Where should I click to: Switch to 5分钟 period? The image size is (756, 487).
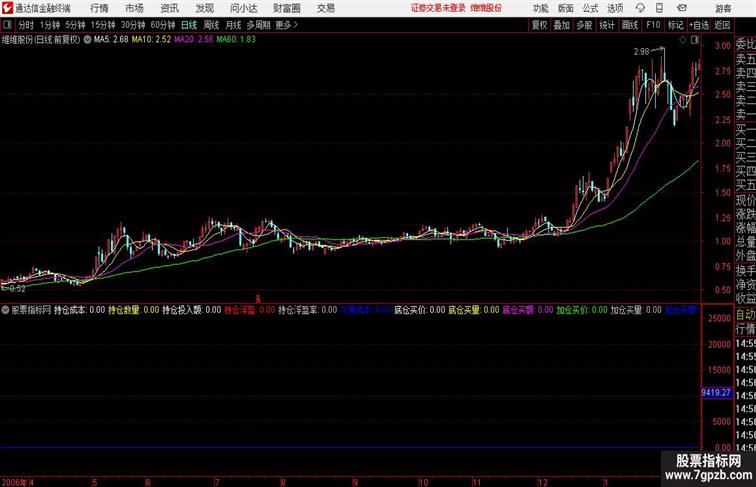75,25
